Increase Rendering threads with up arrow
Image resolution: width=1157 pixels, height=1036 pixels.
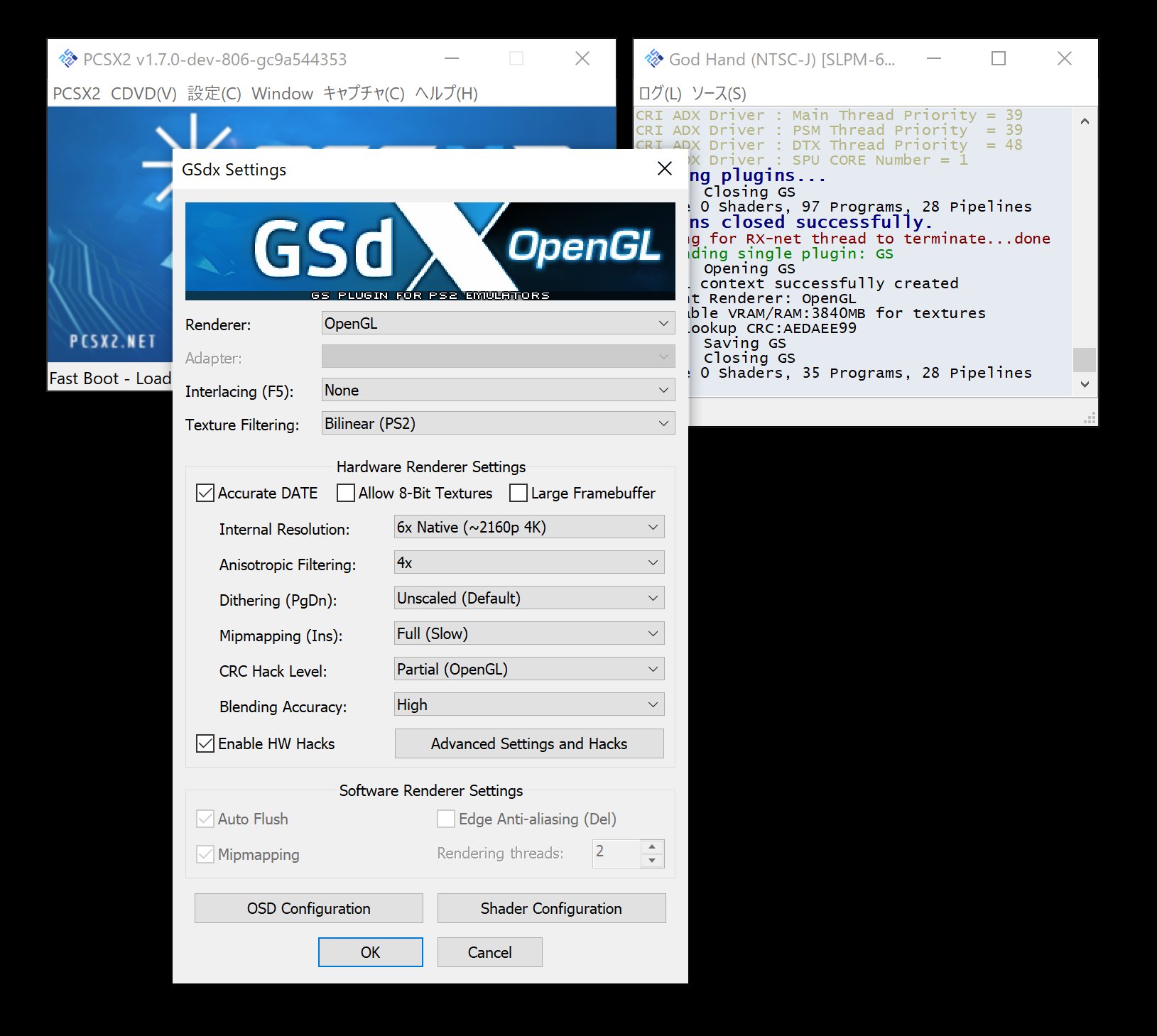tap(652, 846)
